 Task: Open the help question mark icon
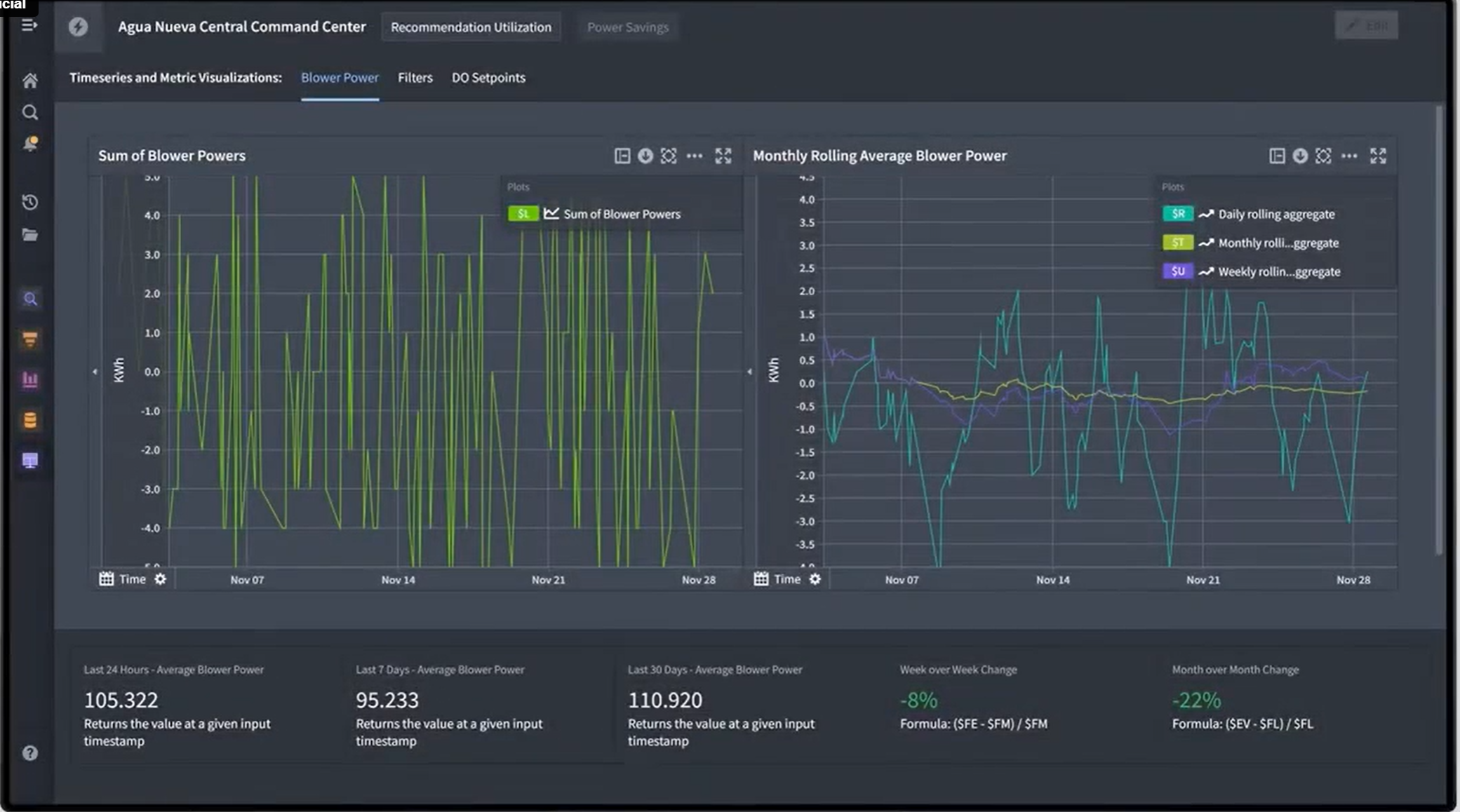(29, 753)
